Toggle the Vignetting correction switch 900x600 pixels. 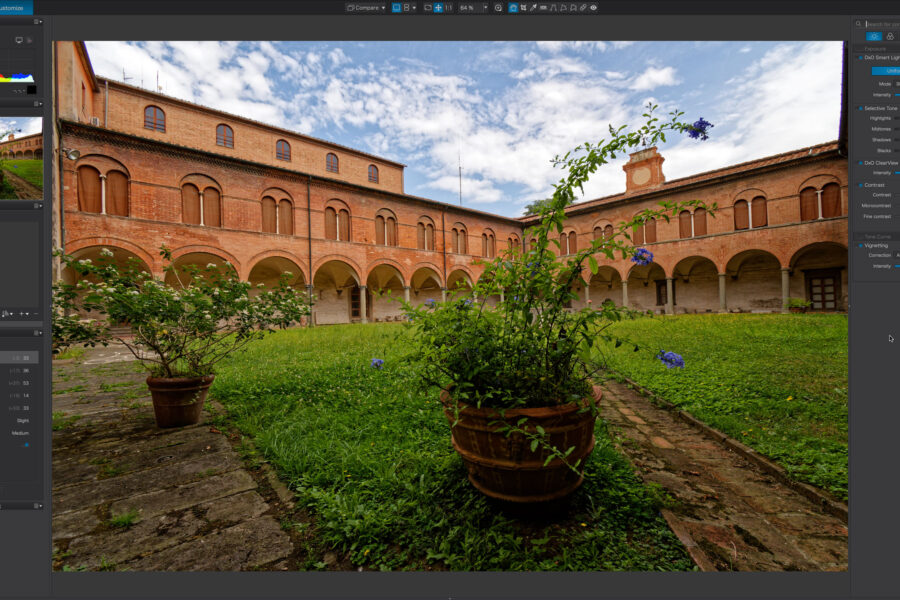tap(859, 245)
